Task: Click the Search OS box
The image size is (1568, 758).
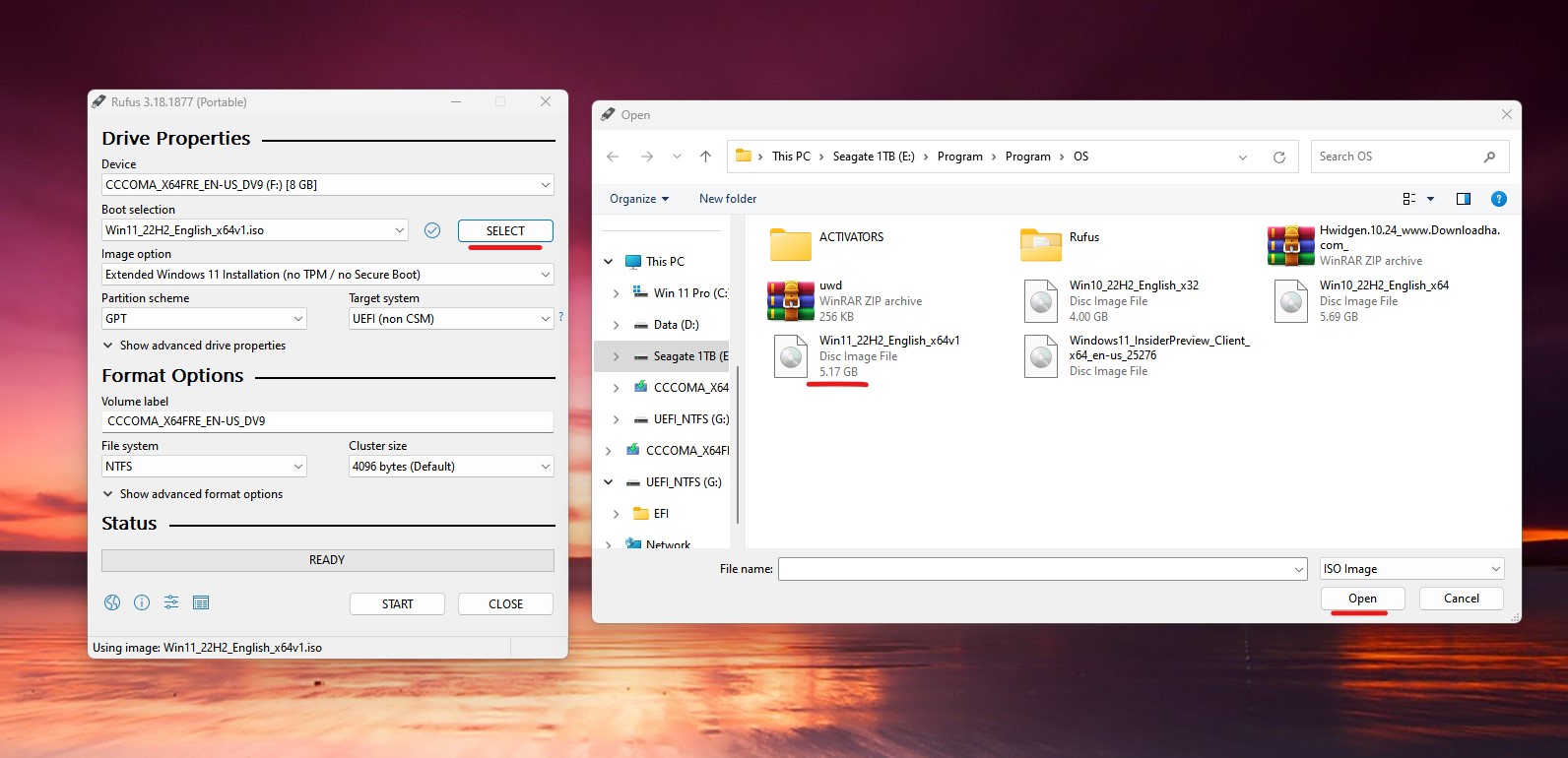Action: pyautogui.click(x=1409, y=157)
